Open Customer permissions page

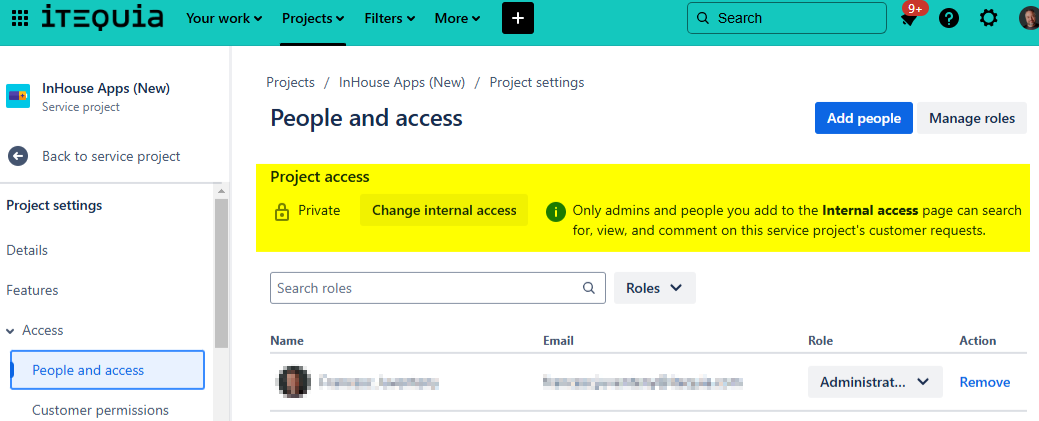pos(101,410)
